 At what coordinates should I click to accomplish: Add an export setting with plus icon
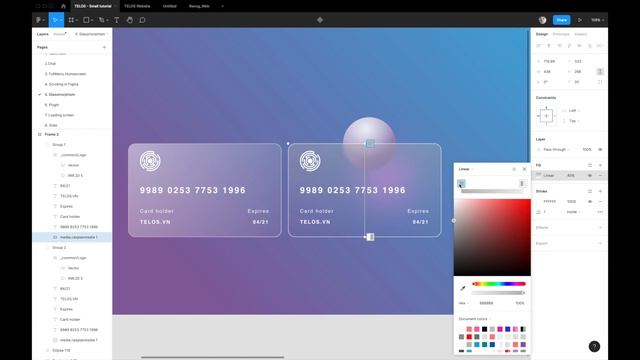(600, 243)
